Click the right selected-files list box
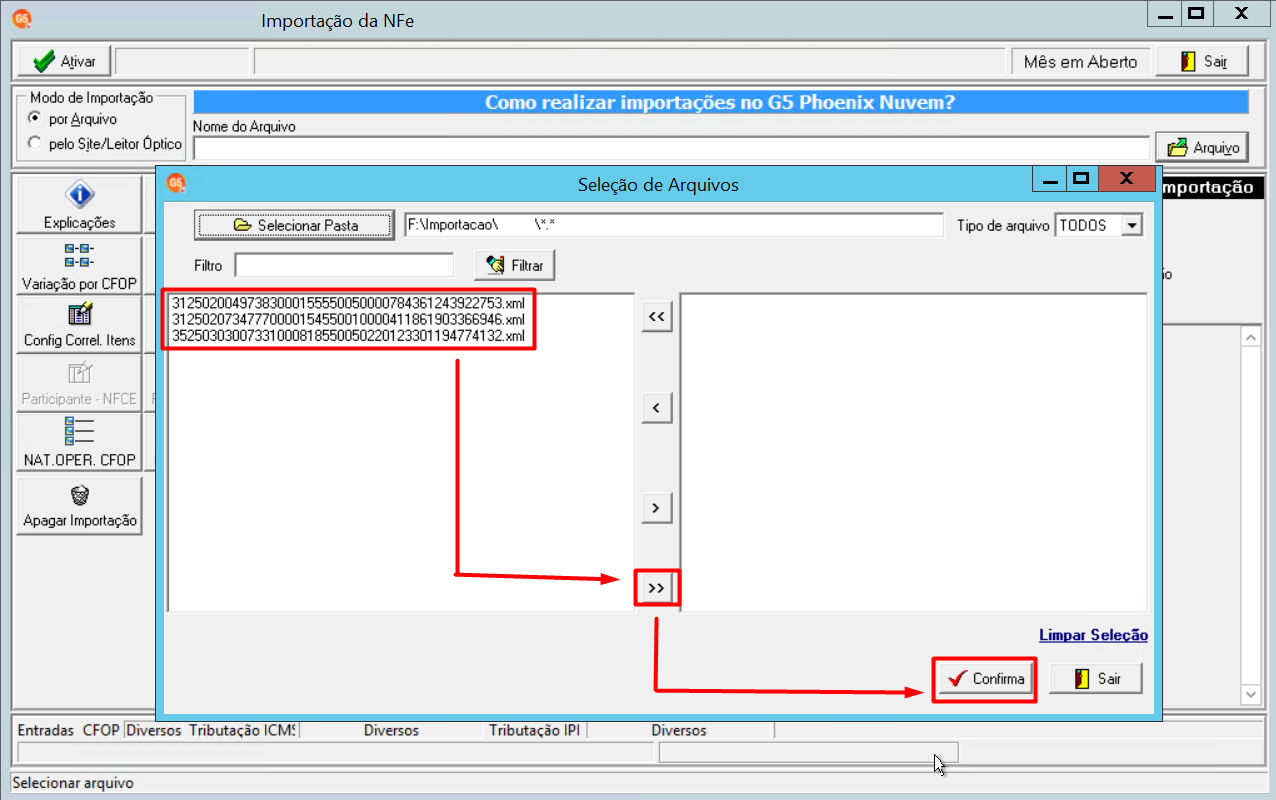Image resolution: width=1276 pixels, height=800 pixels. coord(913,452)
